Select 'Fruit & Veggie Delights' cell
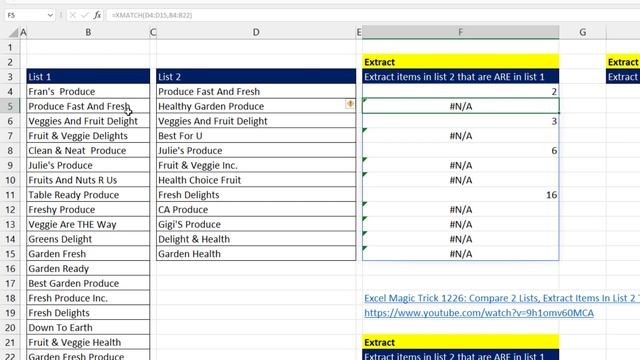The height and width of the screenshot is (360, 640). (88, 136)
